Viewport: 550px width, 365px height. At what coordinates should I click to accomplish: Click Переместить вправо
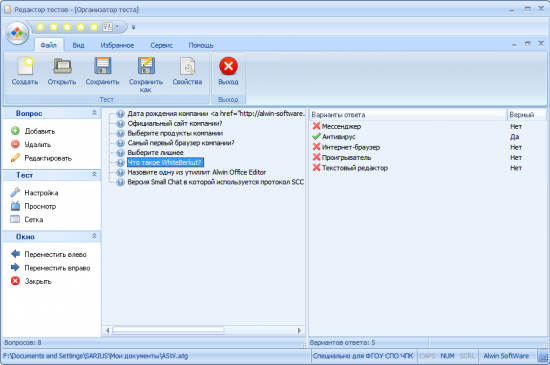(x=51, y=268)
